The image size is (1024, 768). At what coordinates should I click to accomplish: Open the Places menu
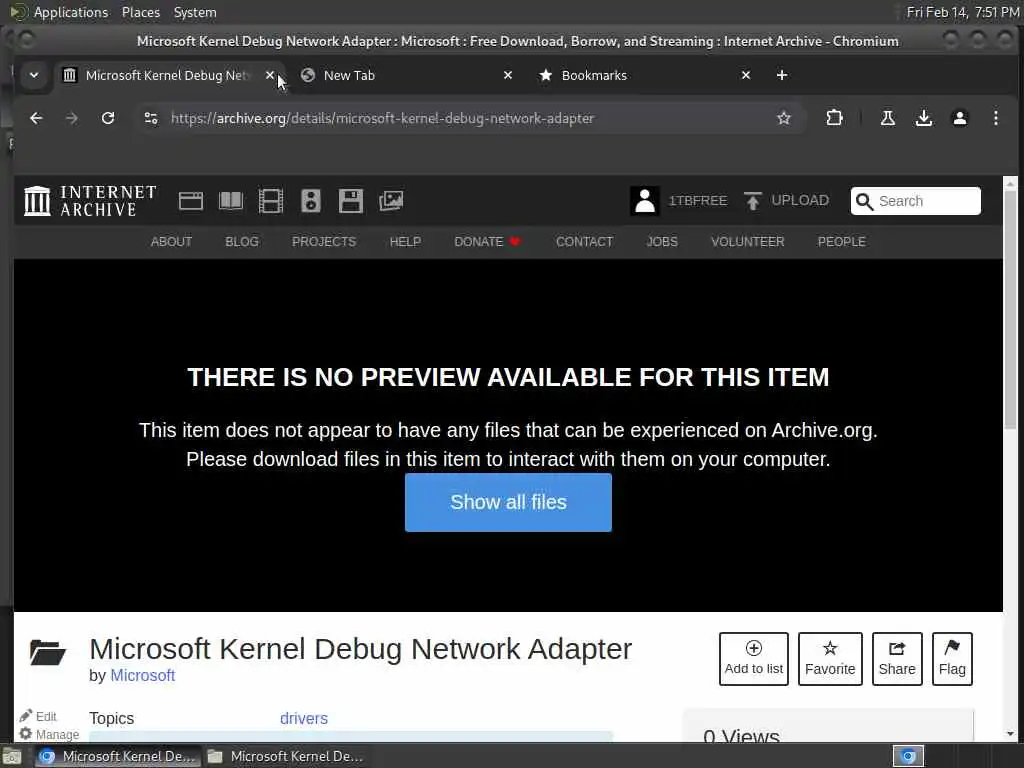[x=141, y=12]
